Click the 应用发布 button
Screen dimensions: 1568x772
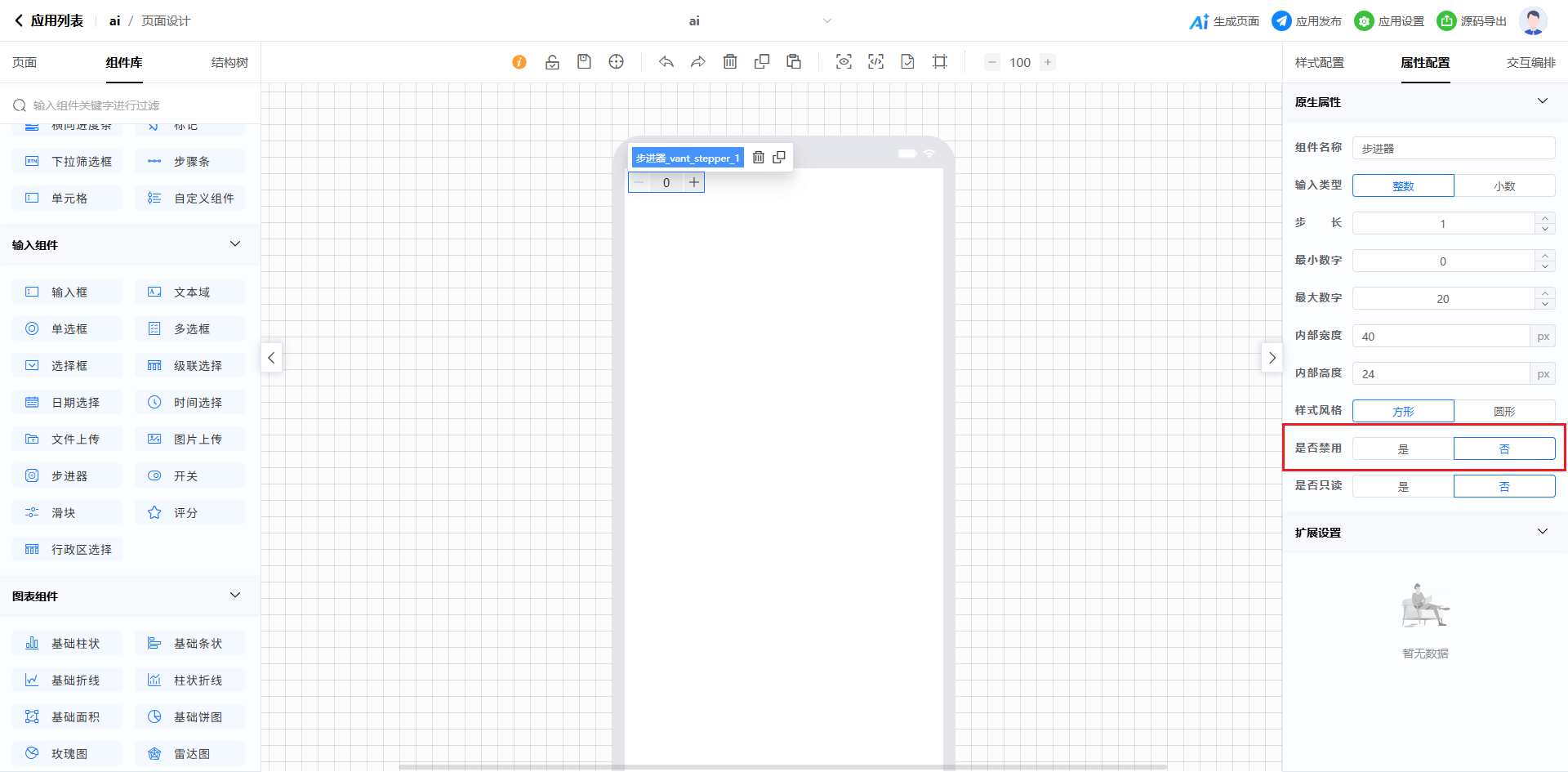[1307, 21]
